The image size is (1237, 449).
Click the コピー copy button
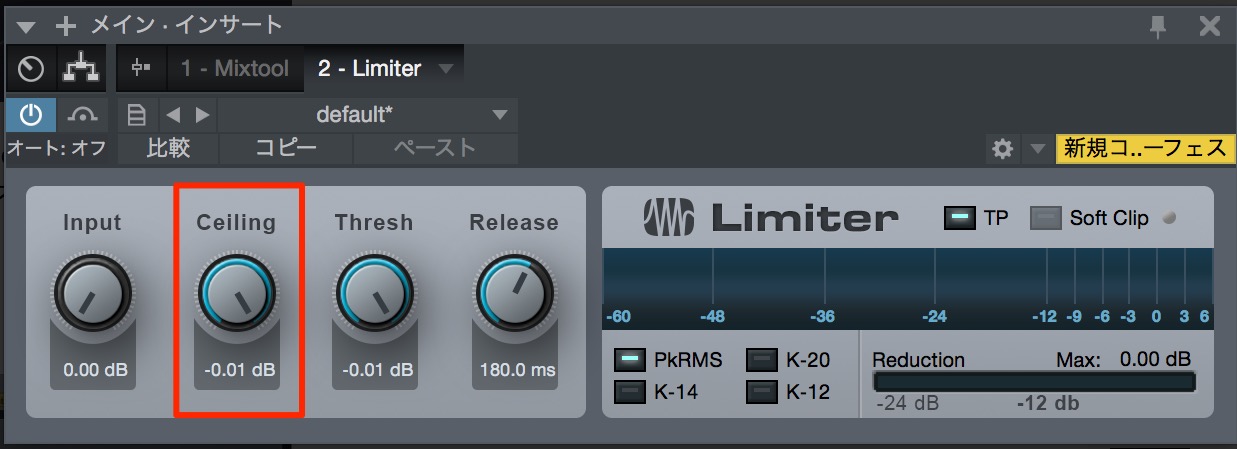(x=286, y=149)
